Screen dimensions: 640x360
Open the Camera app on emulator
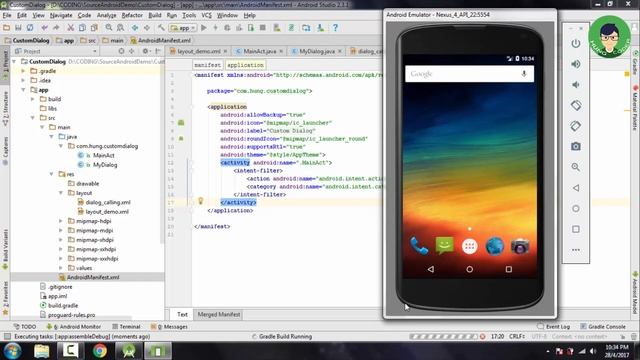click(x=520, y=246)
